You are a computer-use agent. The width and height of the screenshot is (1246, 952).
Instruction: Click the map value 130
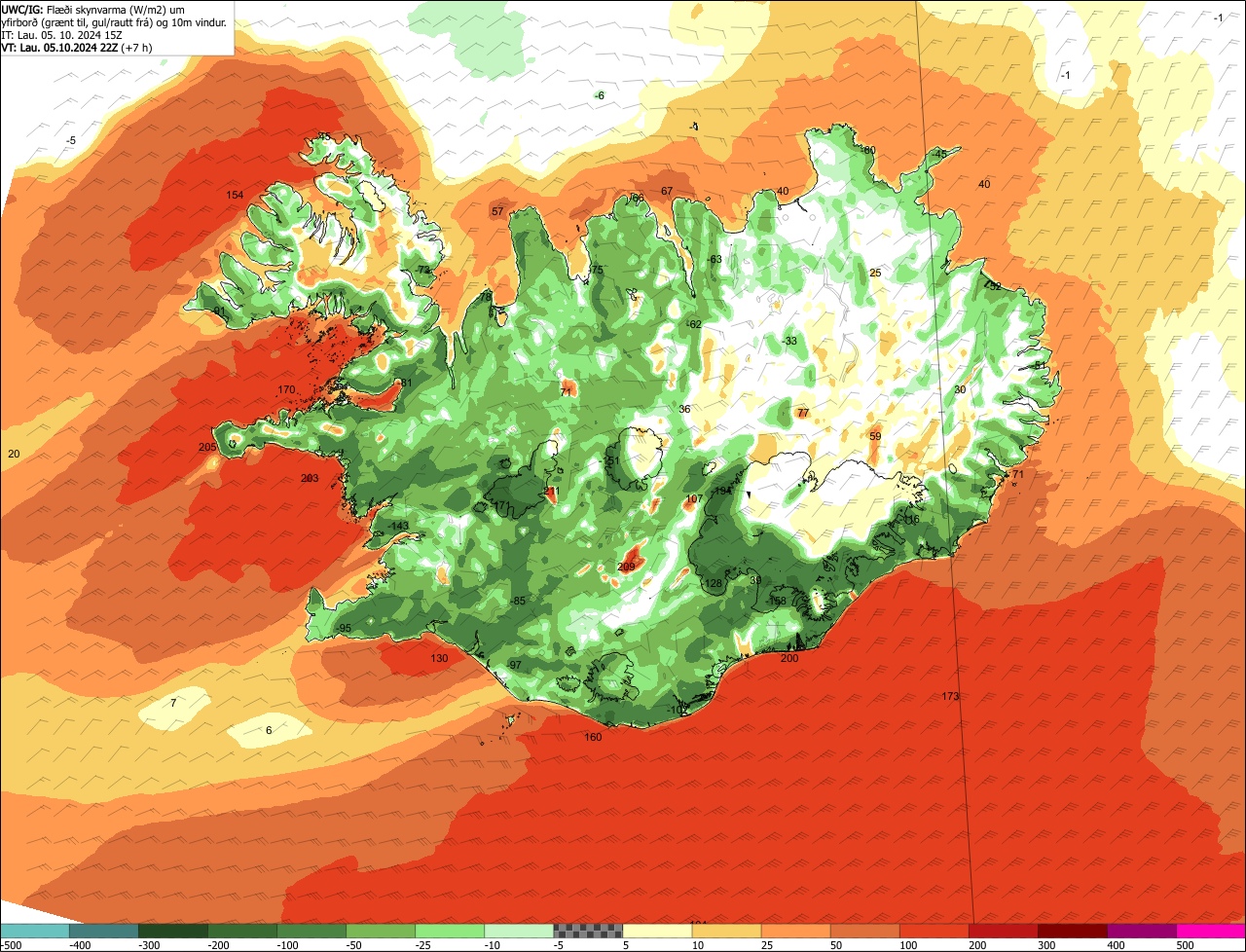439,659
